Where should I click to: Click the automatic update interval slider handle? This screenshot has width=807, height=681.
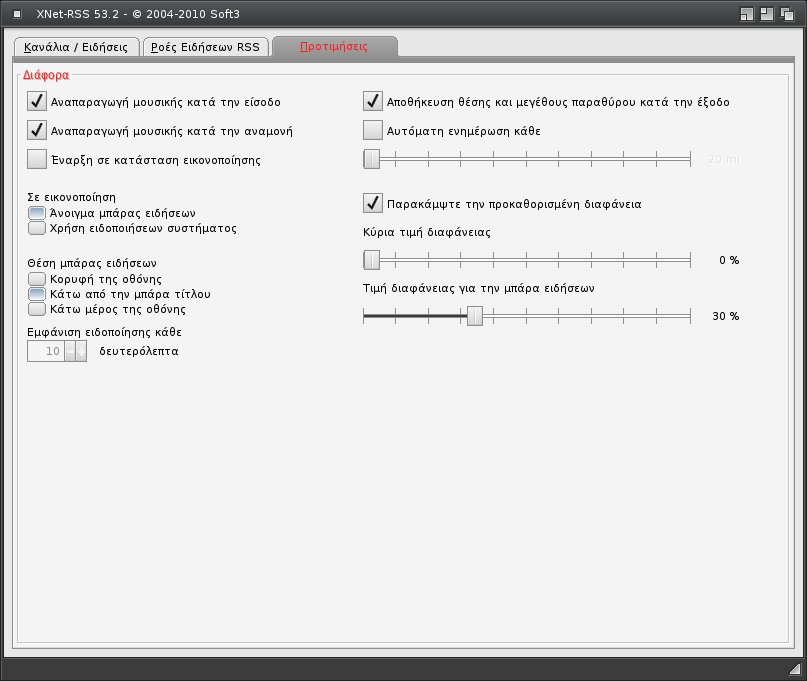coord(371,158)
